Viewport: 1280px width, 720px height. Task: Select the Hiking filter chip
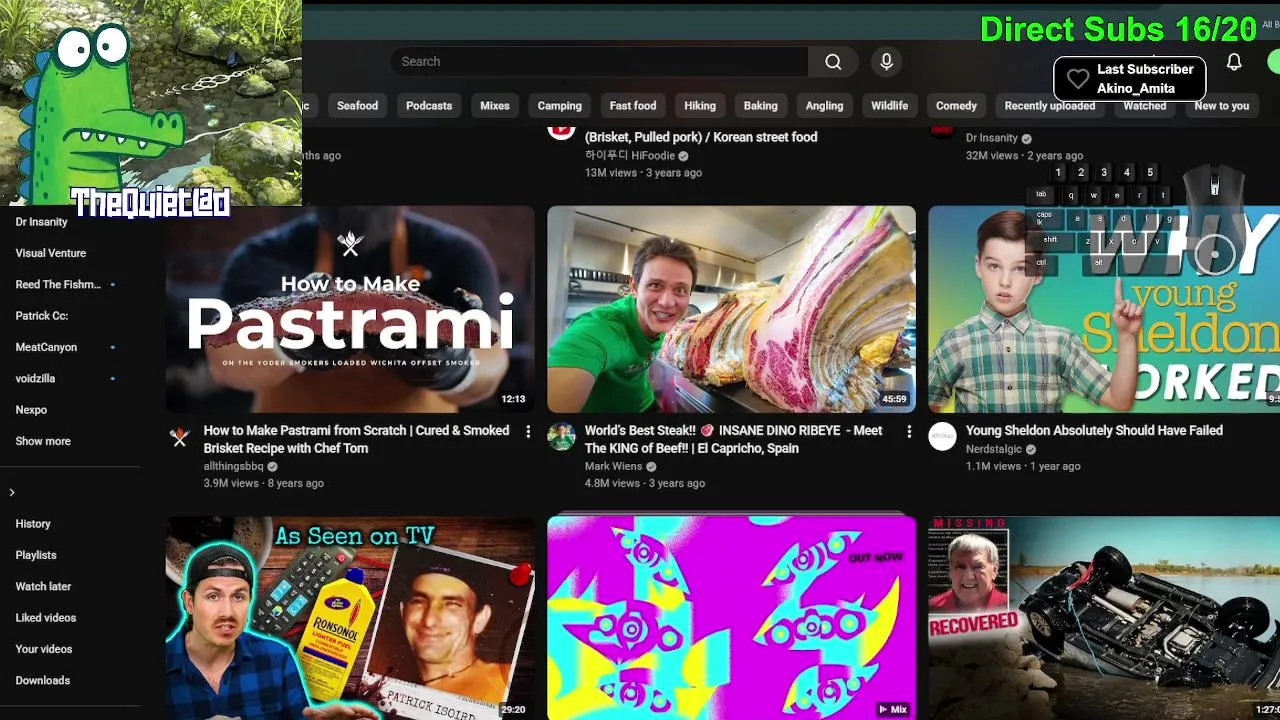pyautogui.click(x=700, y=105)
